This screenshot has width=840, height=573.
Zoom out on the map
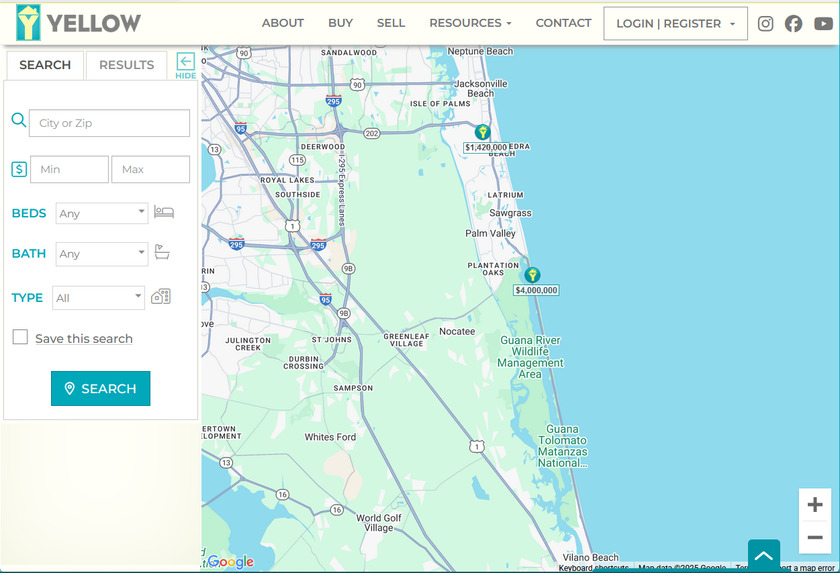[x=815, y=537]
